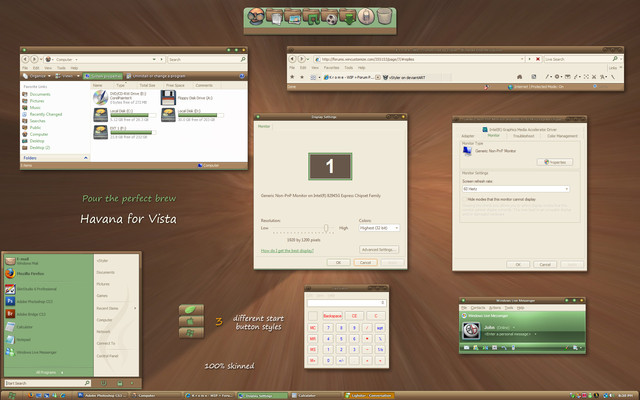The height and width of the screenshot is (400, 640).
Task: Click the power button icon in Start menu
Action: (103, 383)
